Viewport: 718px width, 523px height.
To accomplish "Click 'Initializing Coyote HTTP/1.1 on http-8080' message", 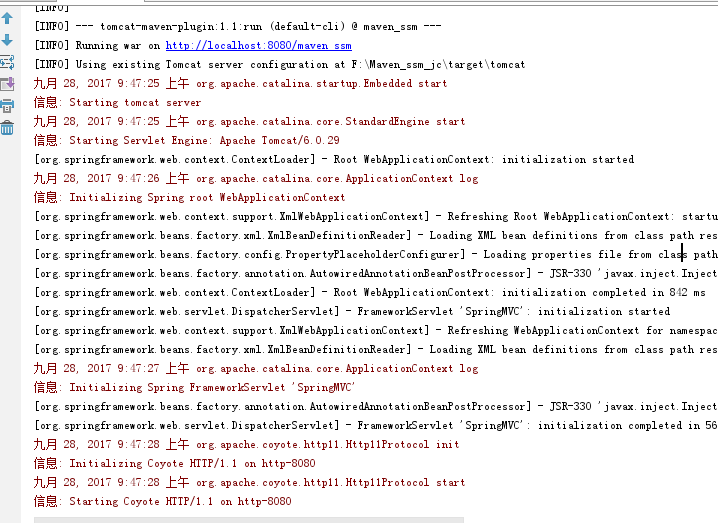I will (x=174, y=463).
